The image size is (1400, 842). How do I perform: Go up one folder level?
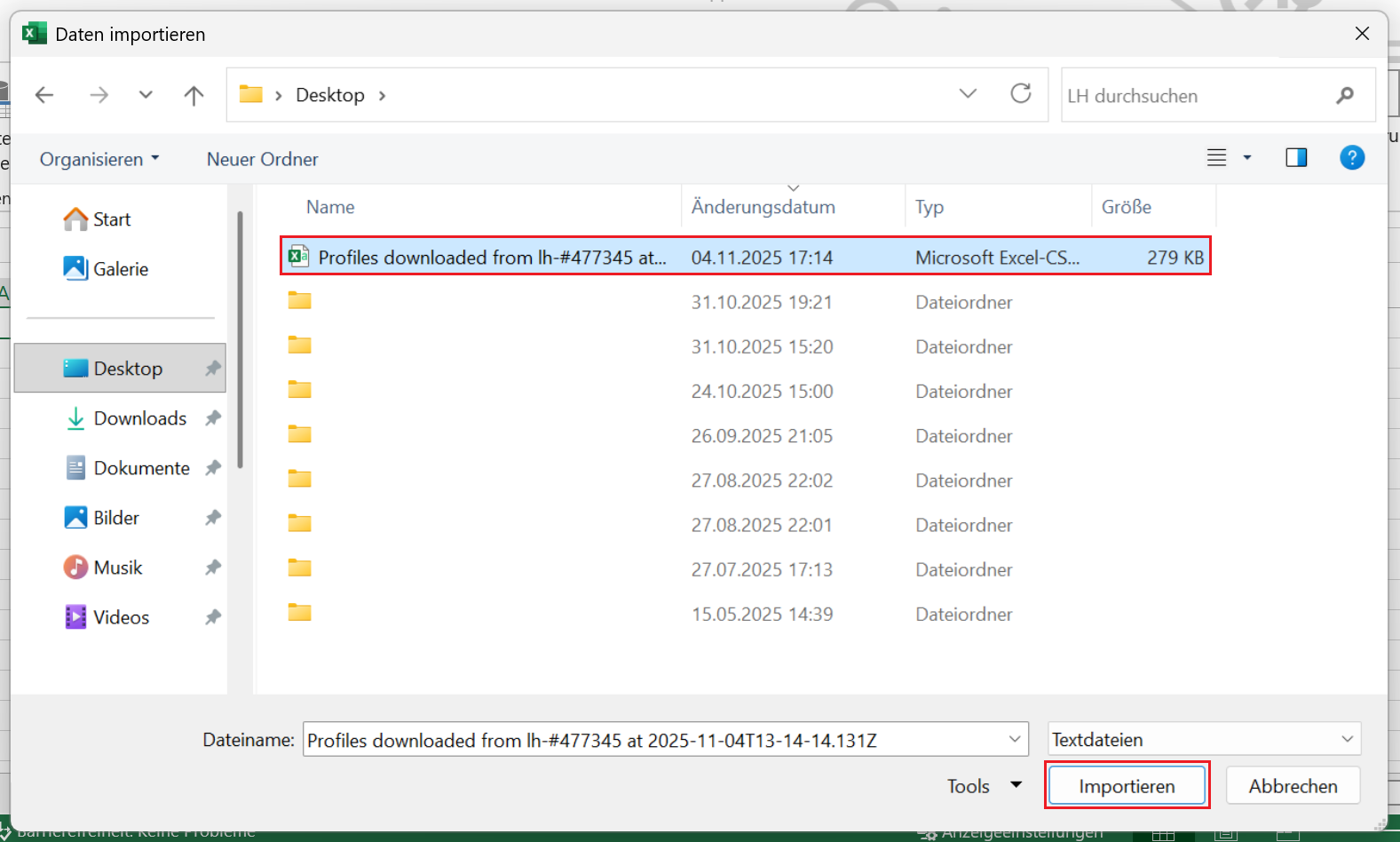coord(194,95)
